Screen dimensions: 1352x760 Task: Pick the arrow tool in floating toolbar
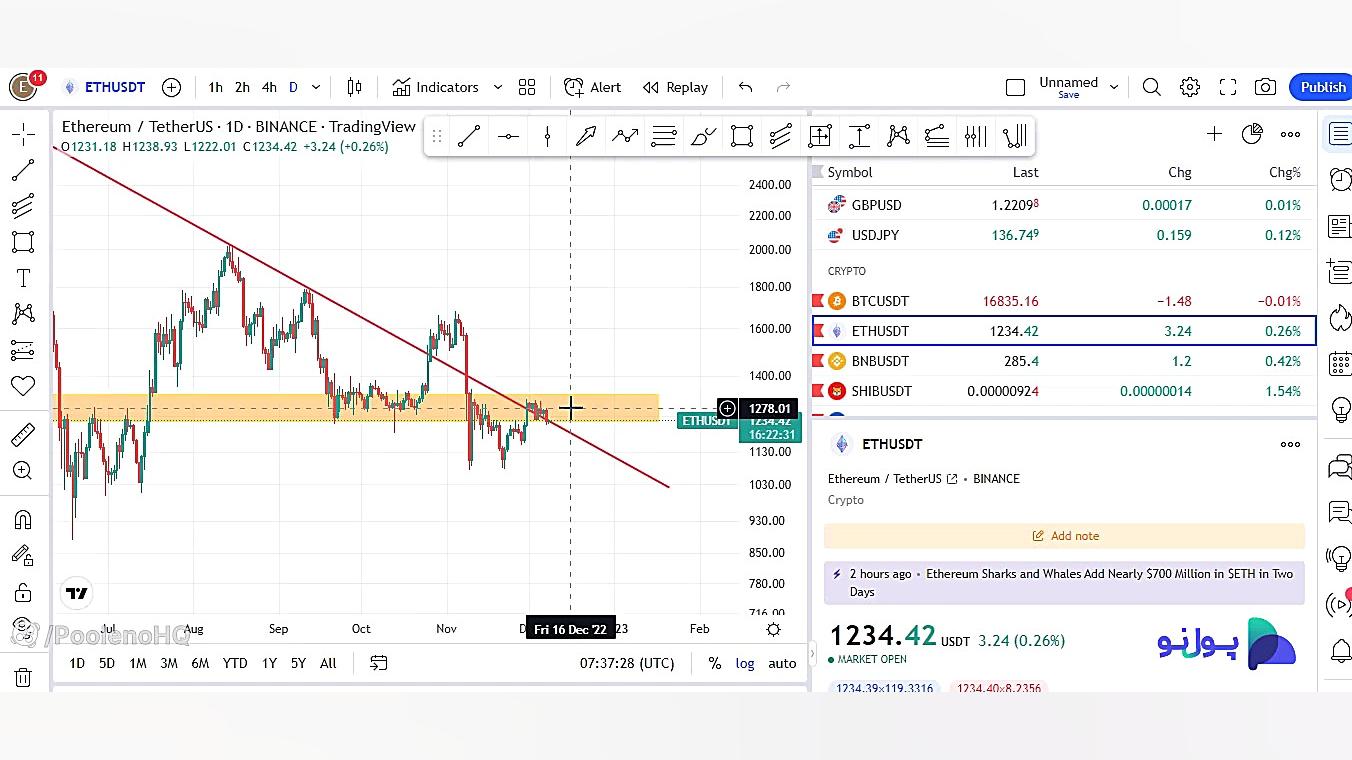(586, 136)
